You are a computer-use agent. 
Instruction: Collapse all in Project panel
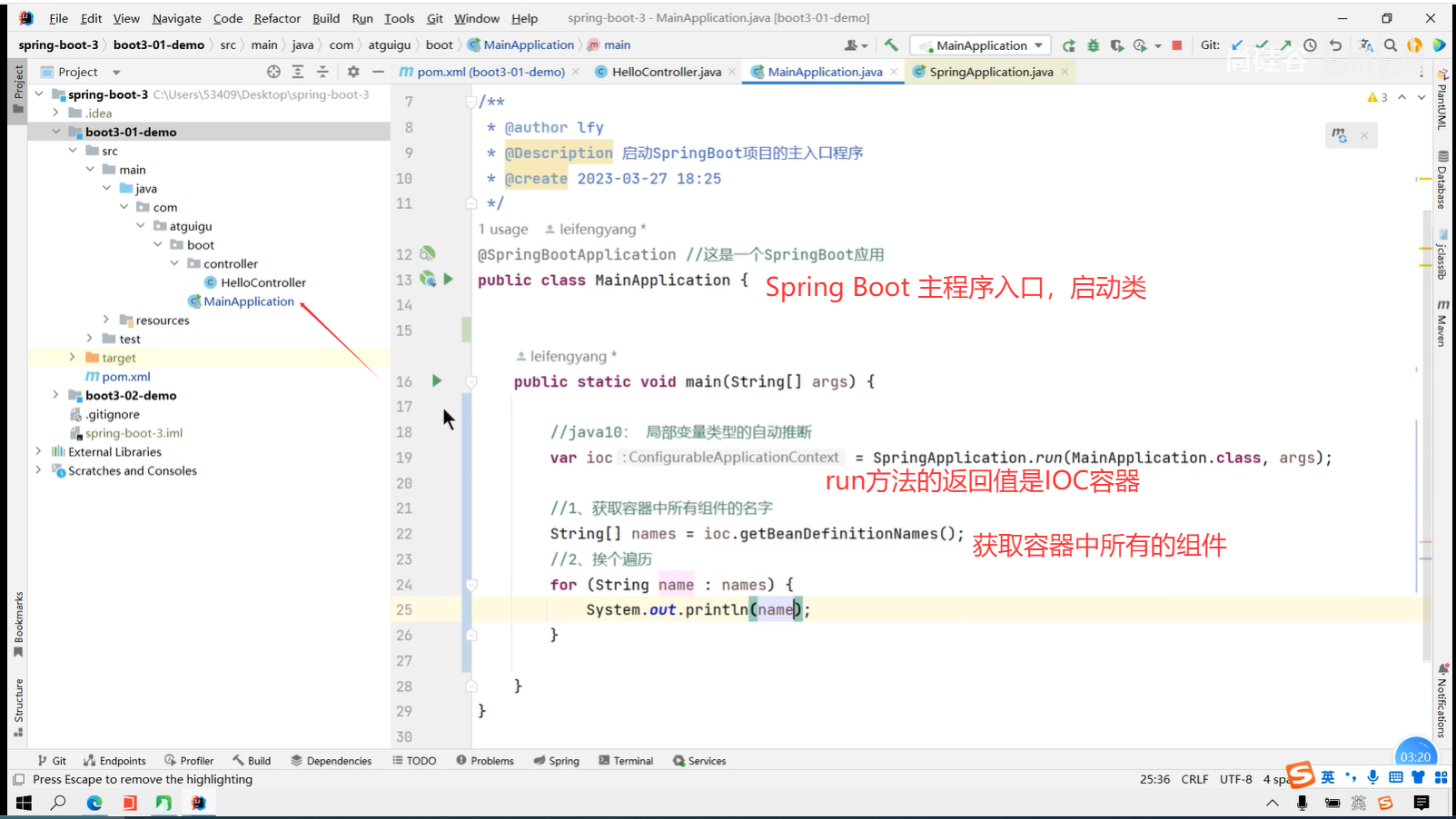click(x=322, y=72)
